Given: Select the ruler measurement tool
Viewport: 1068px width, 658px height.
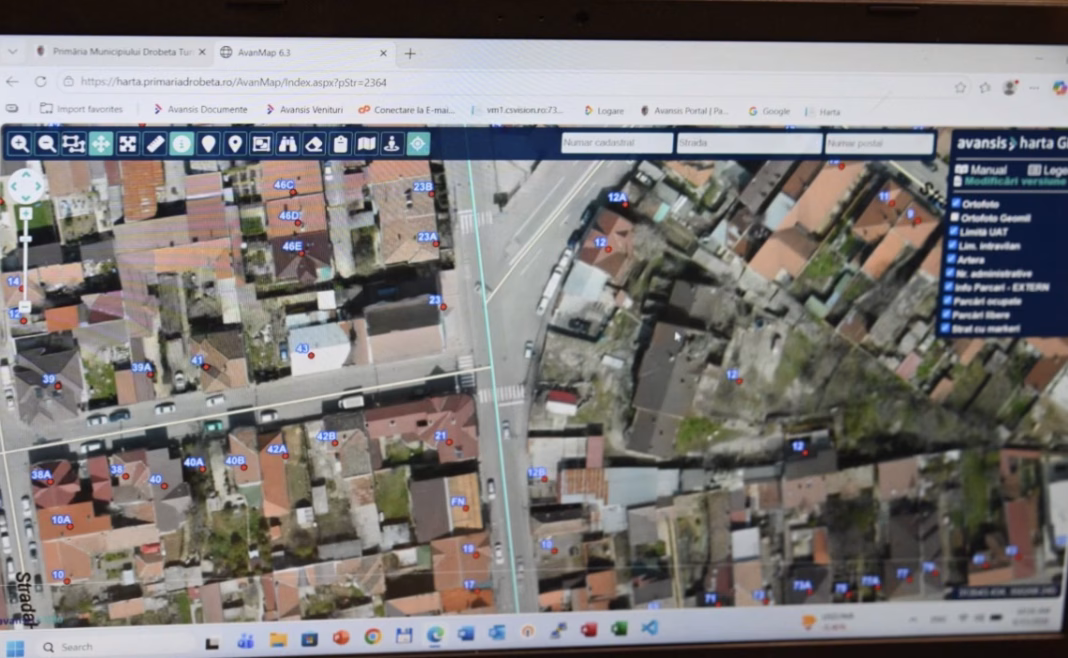Looking at the screenshot, I should click(x=155, y=144).
